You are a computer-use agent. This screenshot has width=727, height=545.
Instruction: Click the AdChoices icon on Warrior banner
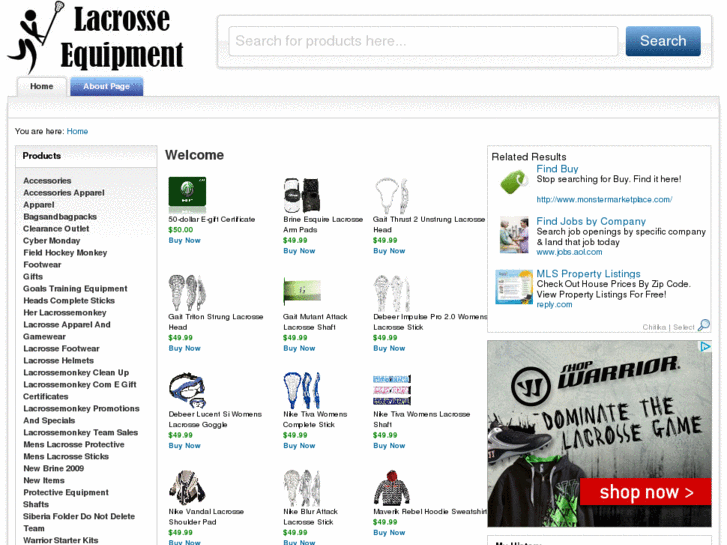pos(705,346)
